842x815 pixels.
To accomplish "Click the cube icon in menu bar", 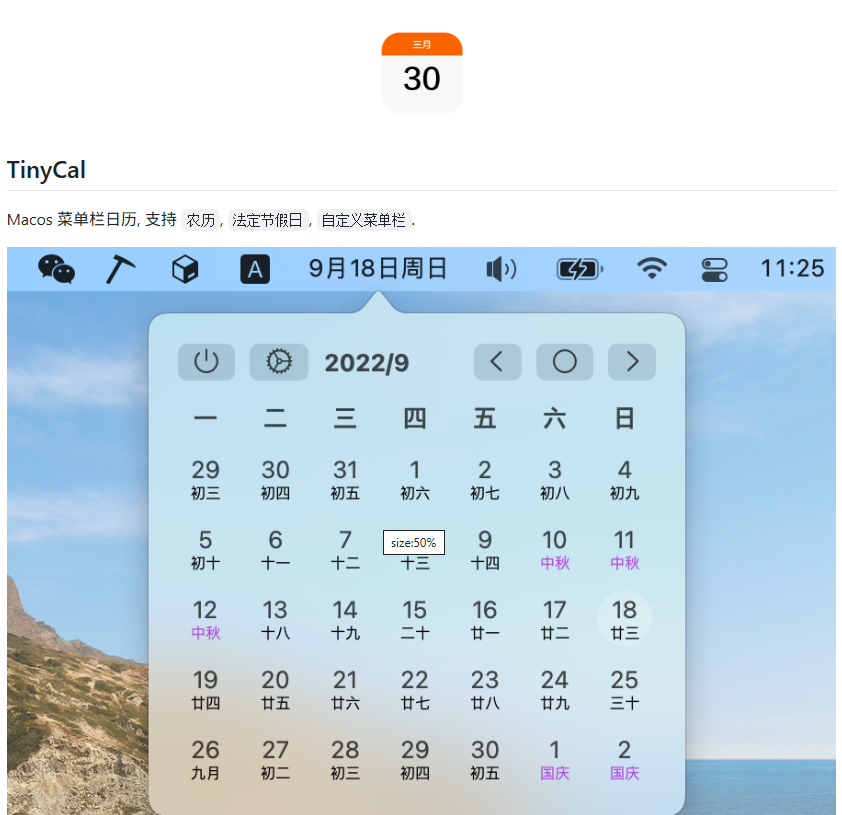I will click(x=185, y=269).
